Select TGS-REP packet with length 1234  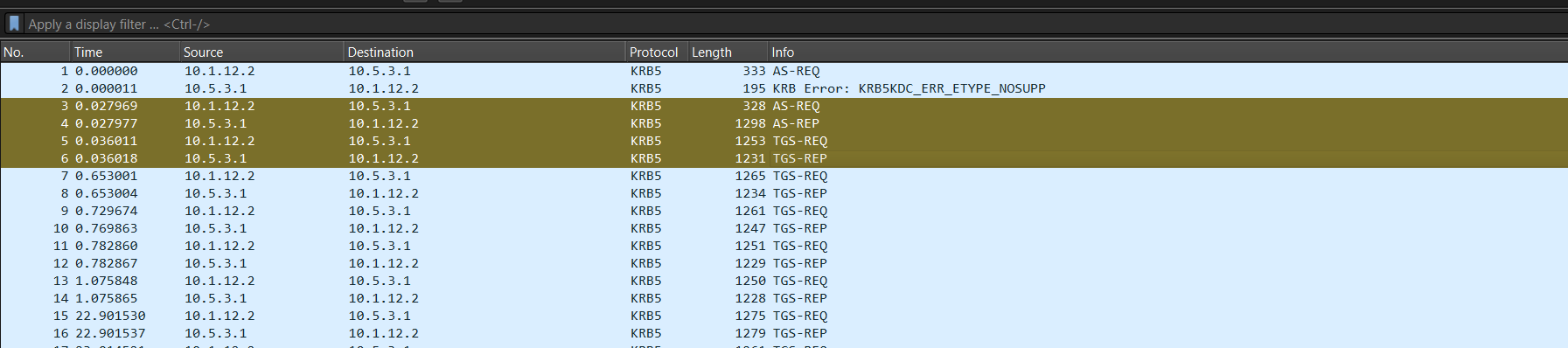pyautogui.click(x=784, y=193)
